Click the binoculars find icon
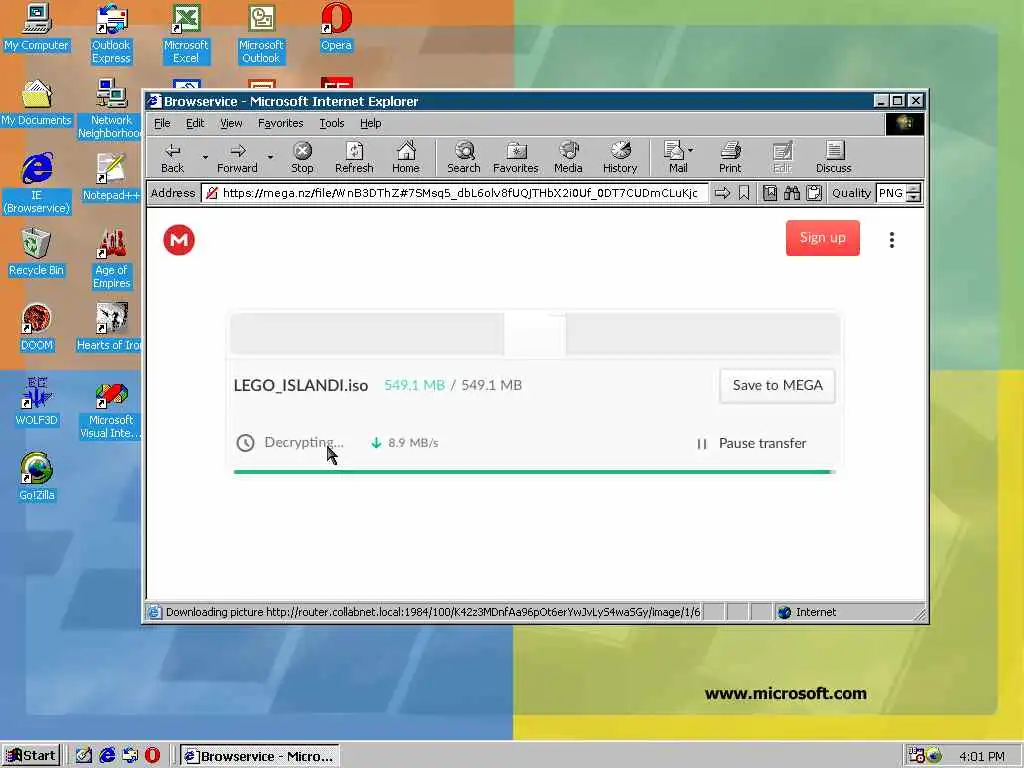The image size is (1024, 768). click(x=792, y=193)
